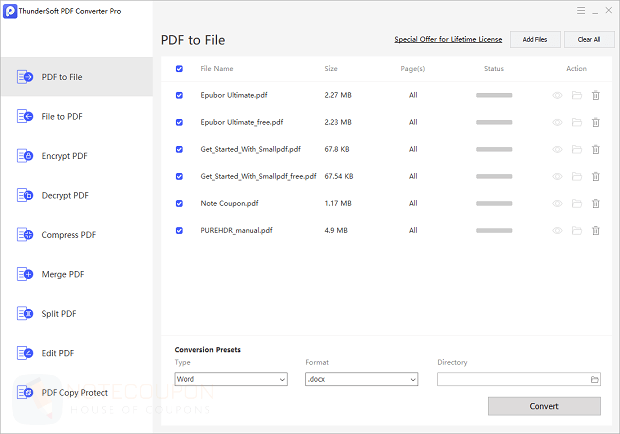Open the Format dropdown showing .docx
Viewport: 620px width, 434px height.
[x=361, y=380]
